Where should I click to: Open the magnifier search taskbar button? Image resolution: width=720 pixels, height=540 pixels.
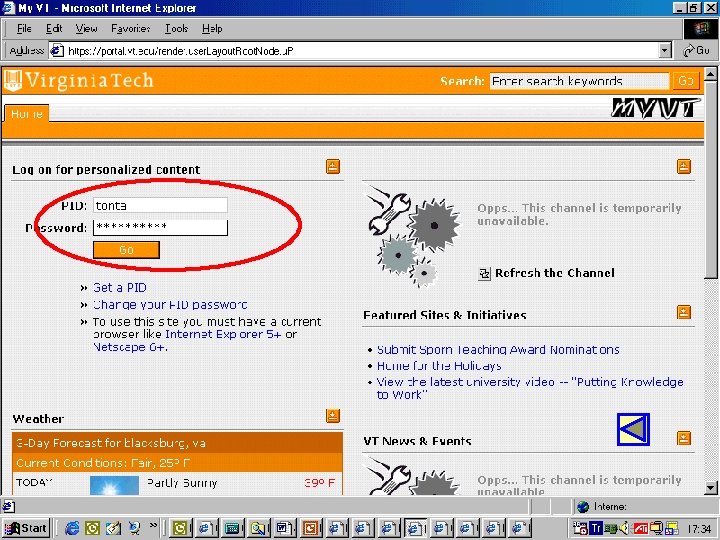(259, 528)
